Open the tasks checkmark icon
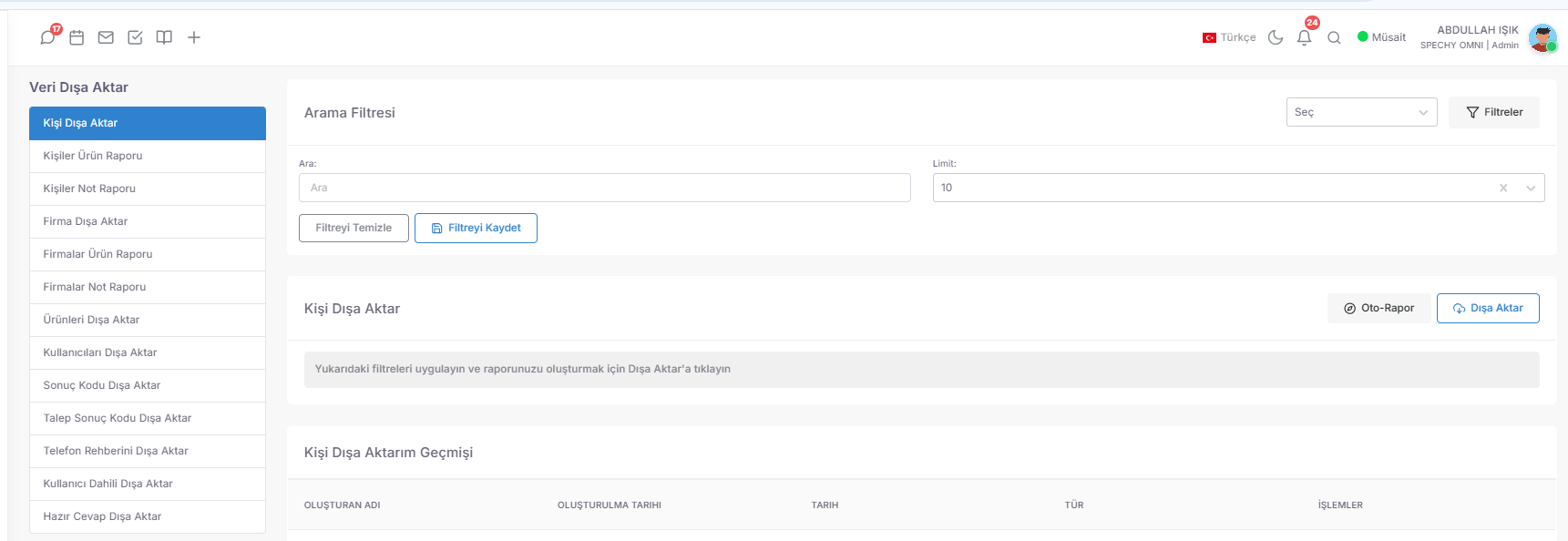This screenshot has width=1568, height=541. 135,37
